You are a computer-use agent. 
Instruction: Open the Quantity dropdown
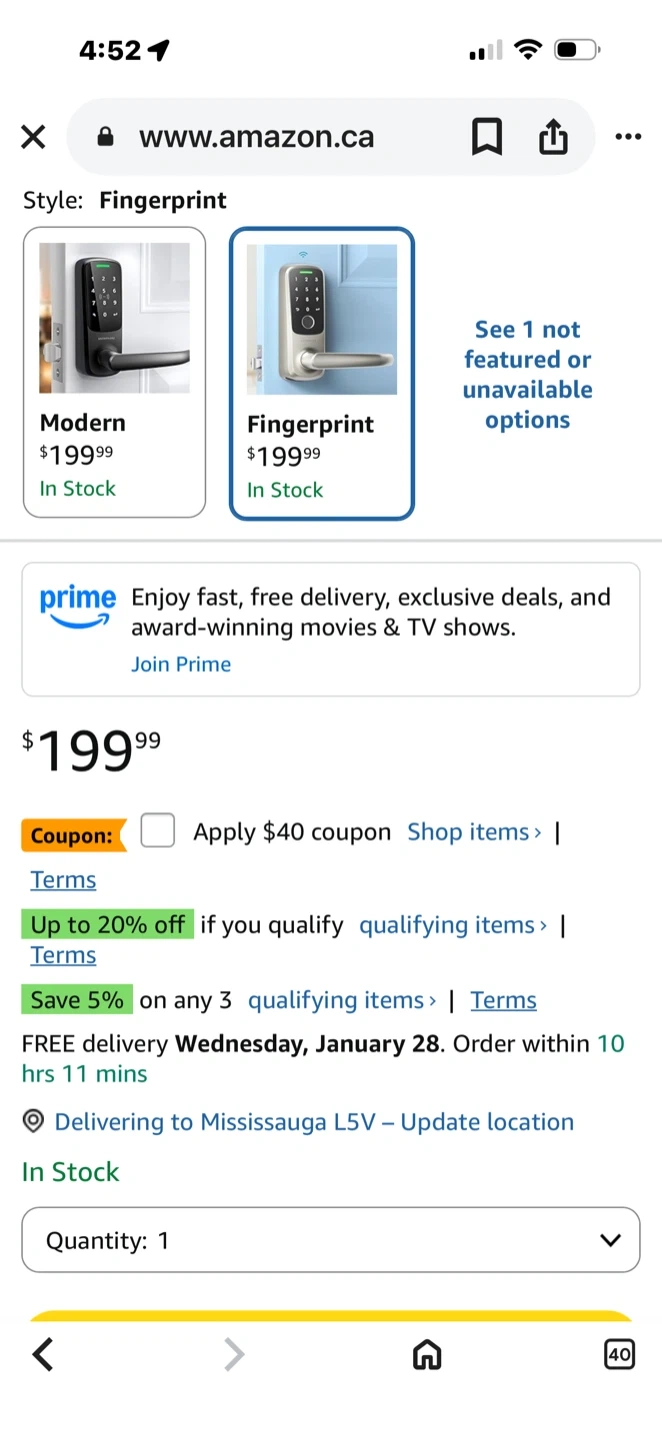tap(330, 1240)
